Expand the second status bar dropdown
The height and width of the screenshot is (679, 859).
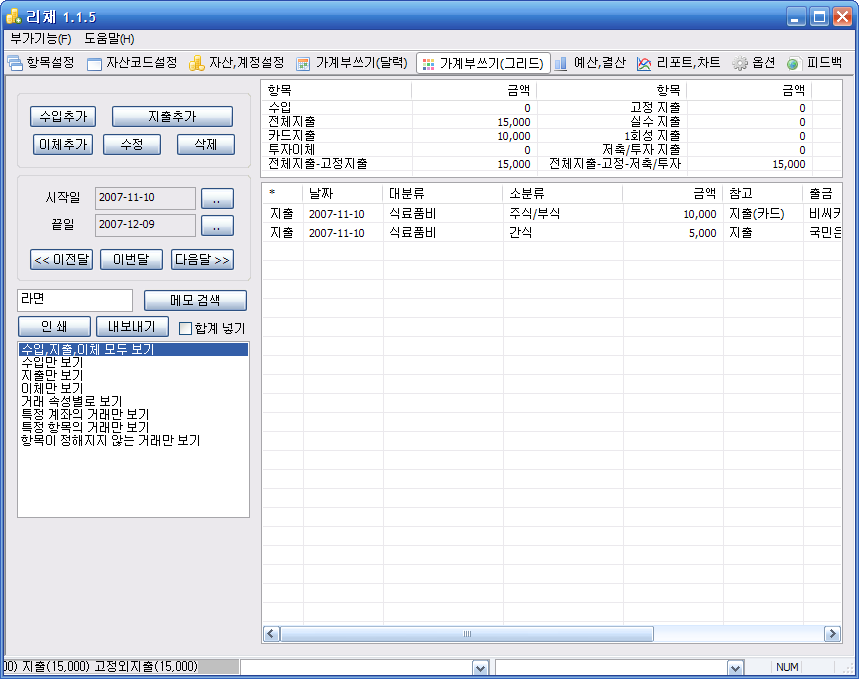coord(735,667)
